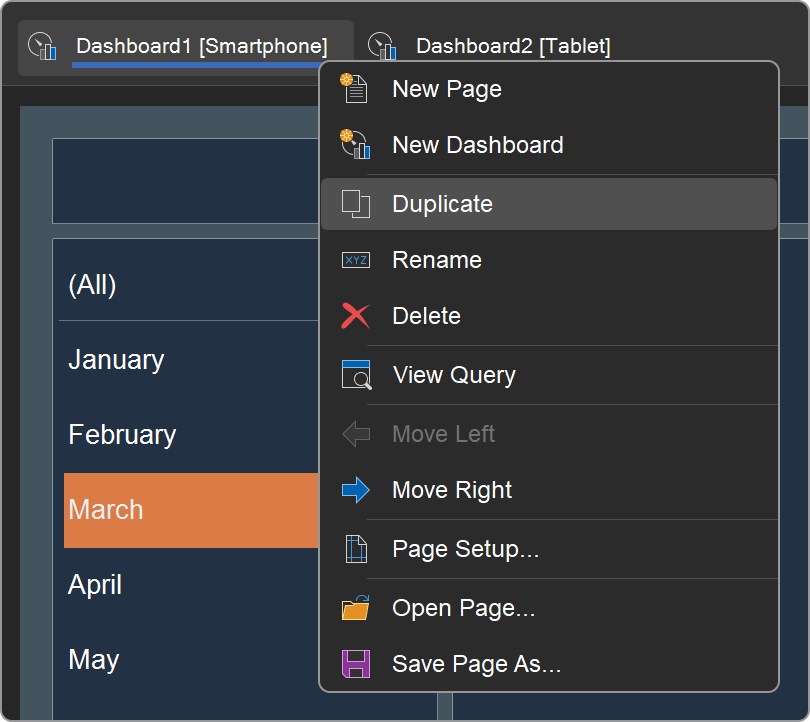Select Open Page... from the menu

(463, 608)
